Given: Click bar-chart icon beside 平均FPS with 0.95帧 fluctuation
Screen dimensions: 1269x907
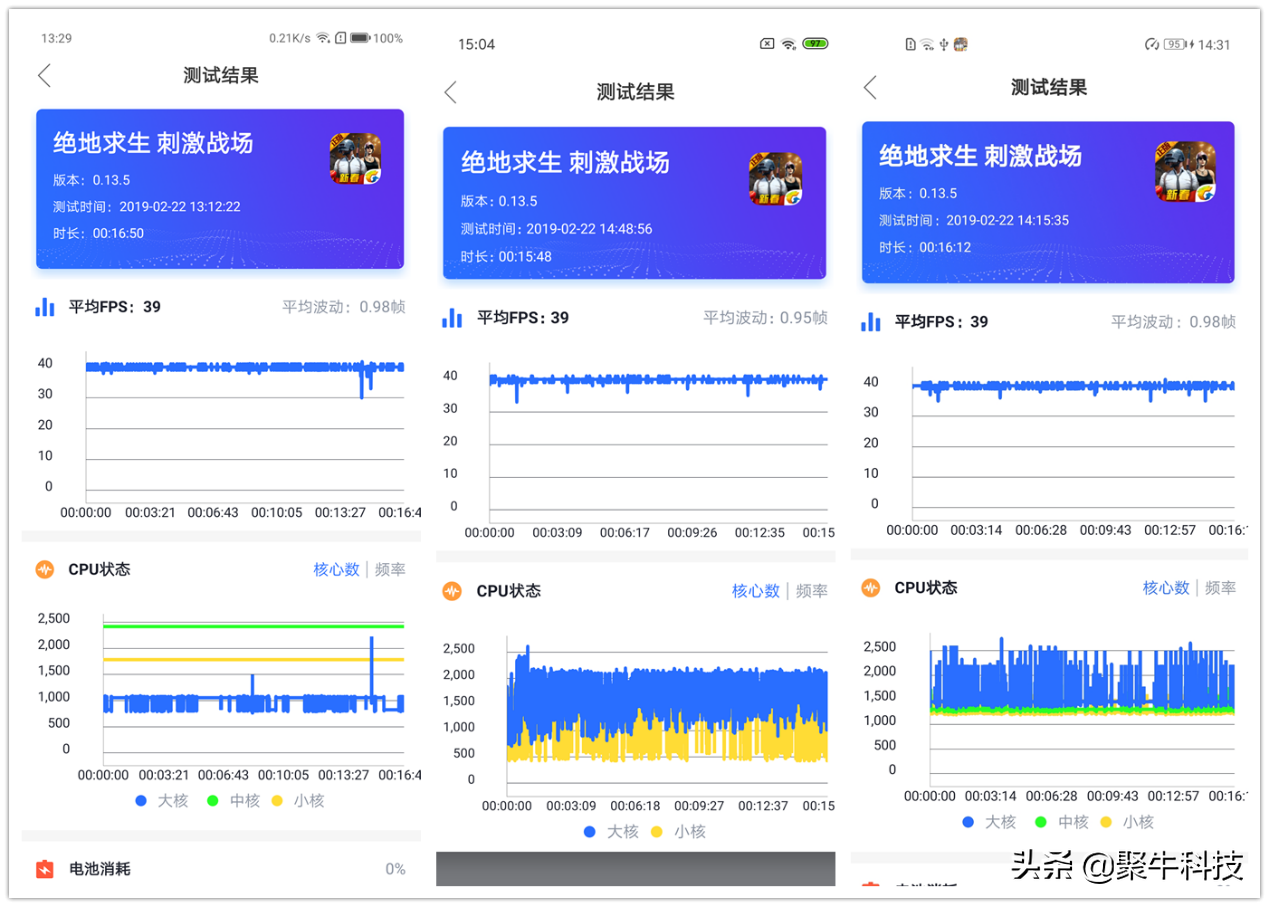Looking at the screenshot, I should click(453, 318).
